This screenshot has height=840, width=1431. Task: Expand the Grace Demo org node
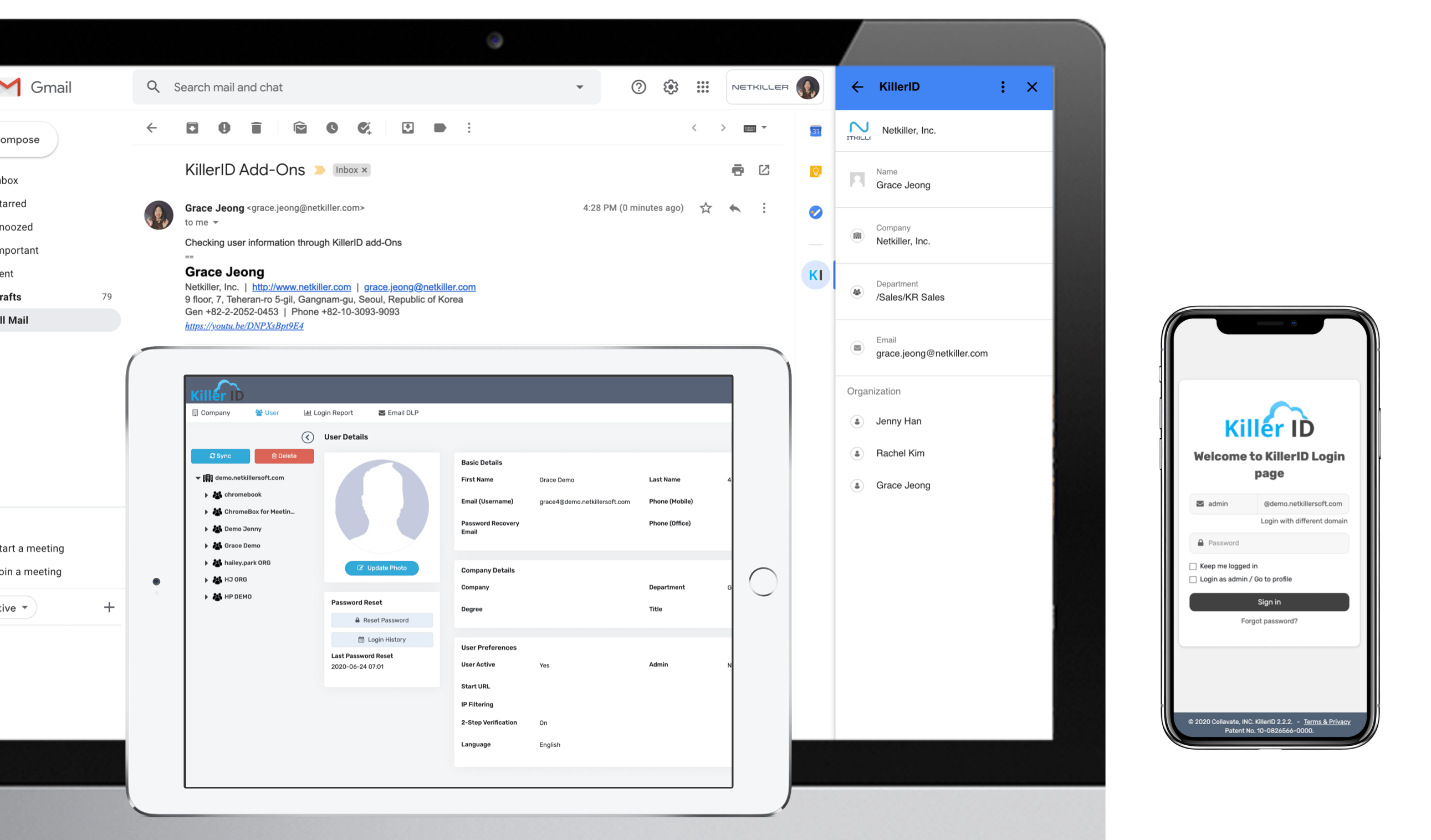tap(206, 546)
